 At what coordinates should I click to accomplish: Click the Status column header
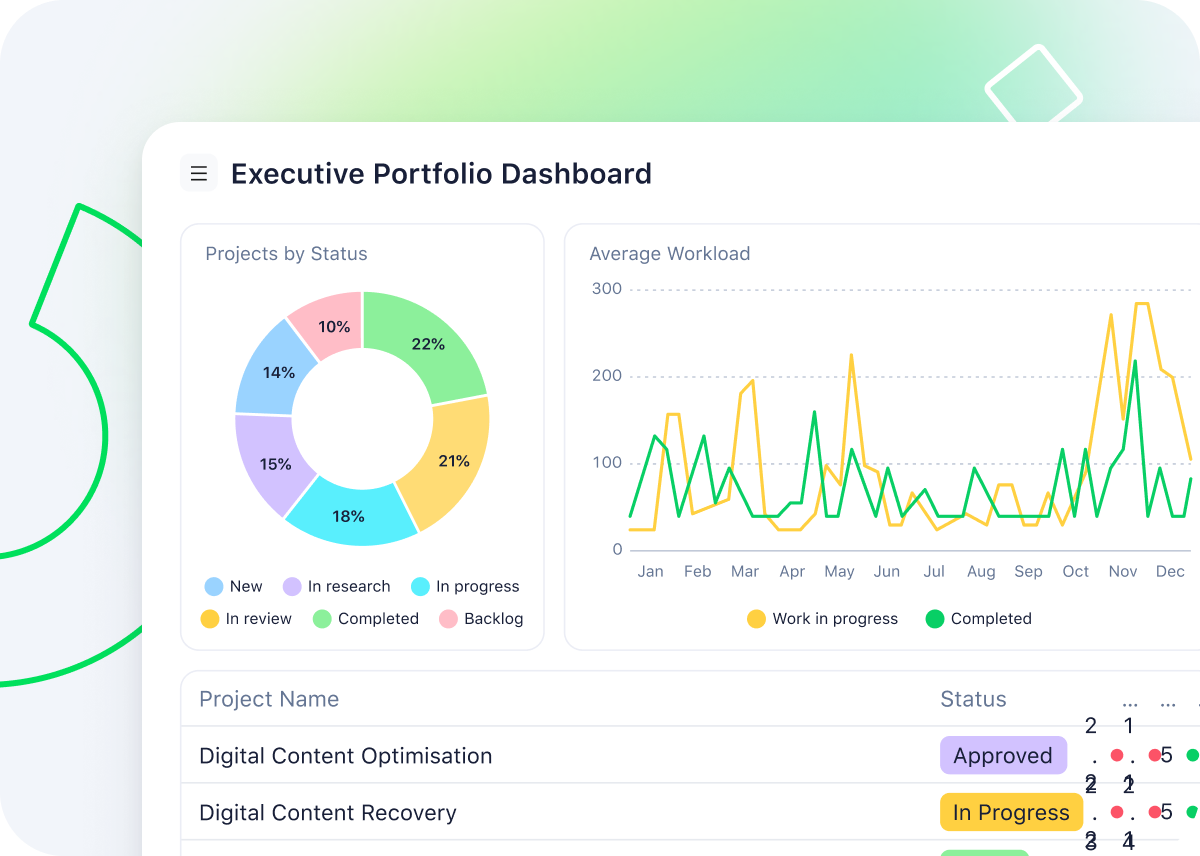[x=973, y=699]
